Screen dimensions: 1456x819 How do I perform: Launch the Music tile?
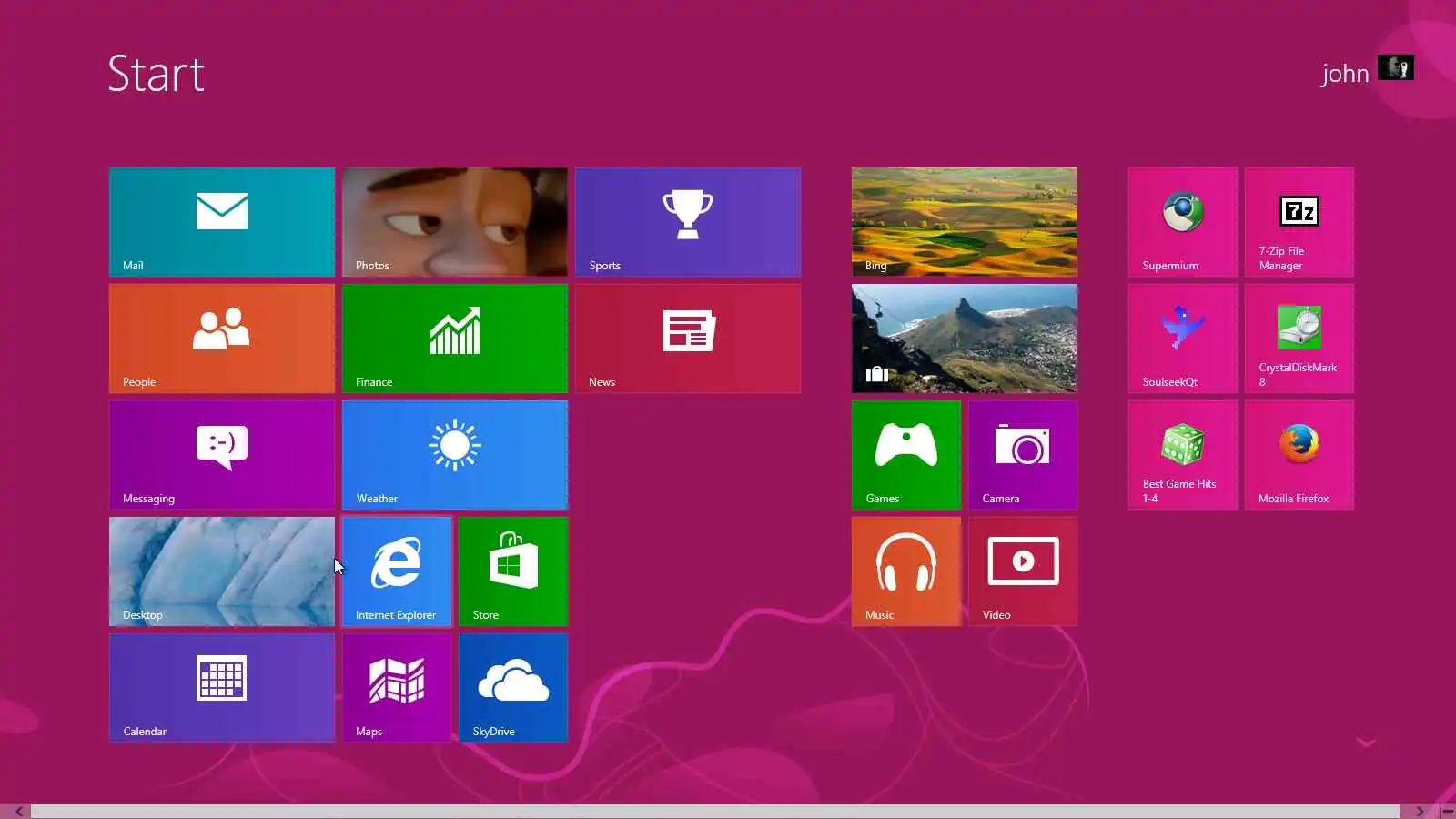tap(906, 571)
